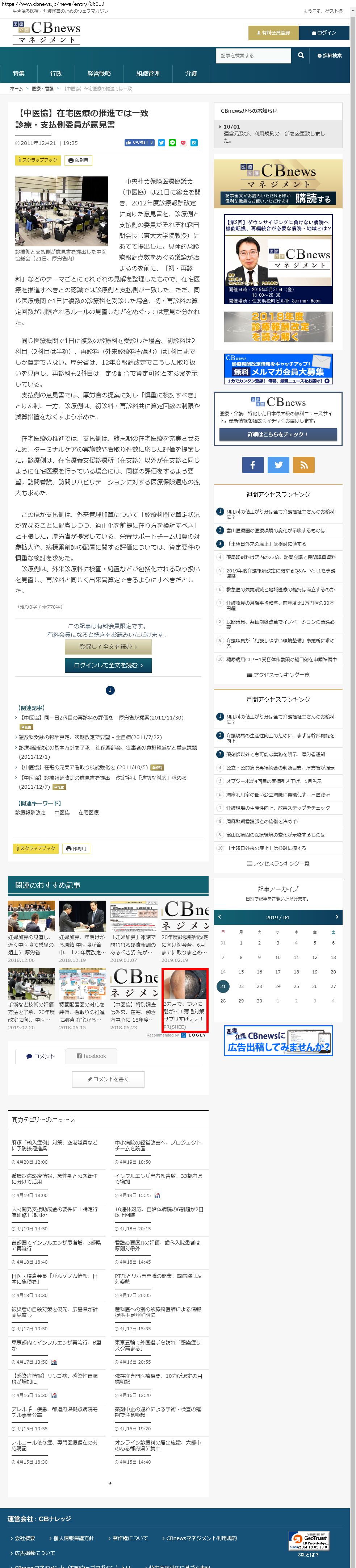Open weekly ranking アクセスランキング一覧 link
Image resolution: width=356 pixels, height=1568 pixels.
pos(278,675)
